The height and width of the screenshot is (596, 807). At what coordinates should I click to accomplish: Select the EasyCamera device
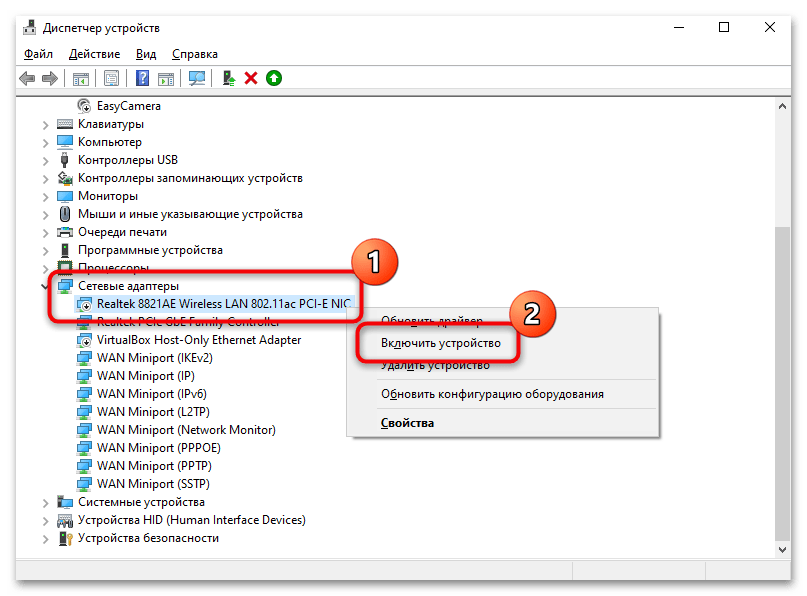click(x=128, y=106)
